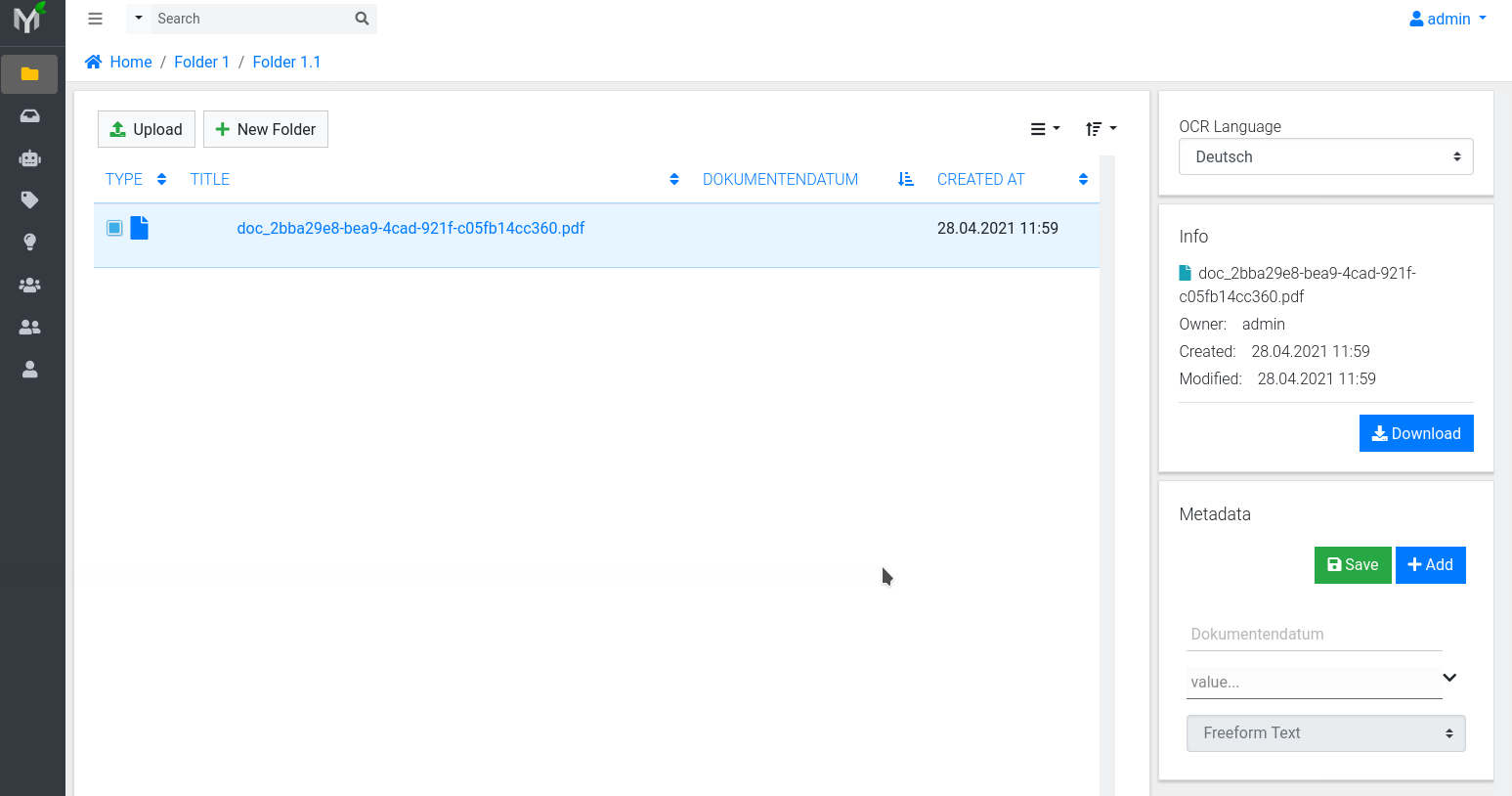Click the Info panel file name

coord(1297,285)
